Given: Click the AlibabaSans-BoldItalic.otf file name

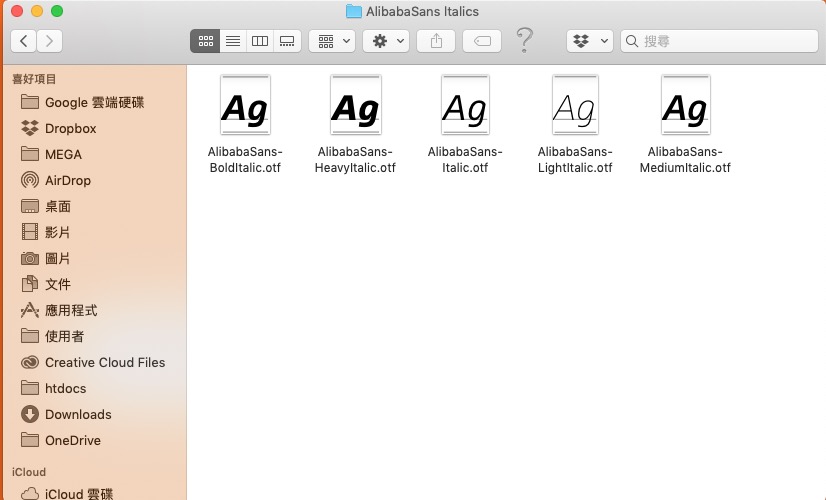Looking at the screenshot, I should pos(245,160).
